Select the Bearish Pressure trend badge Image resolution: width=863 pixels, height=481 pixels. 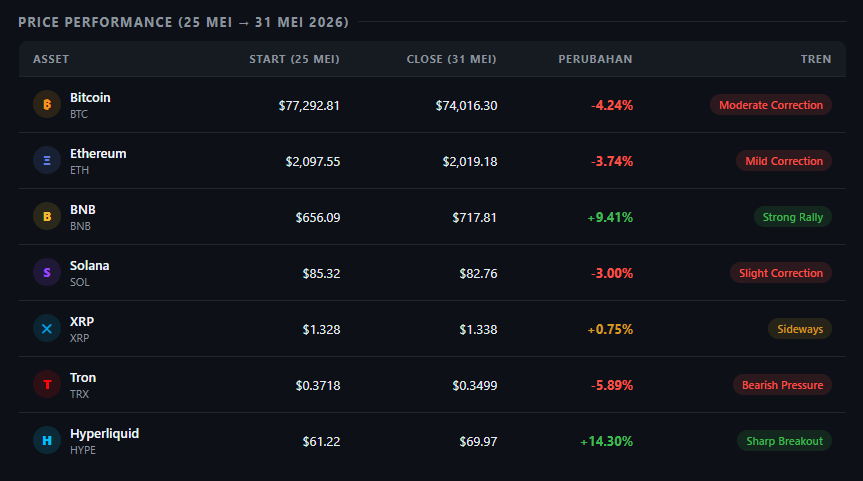[x=782, y=385]
